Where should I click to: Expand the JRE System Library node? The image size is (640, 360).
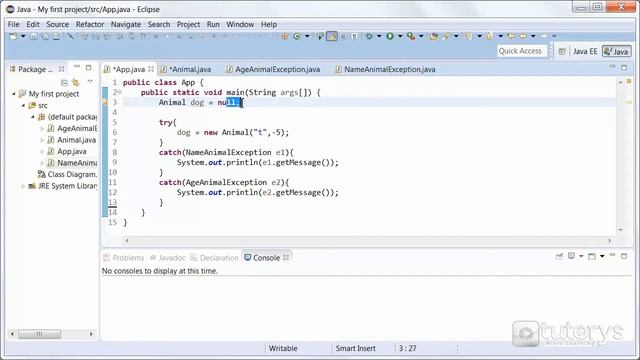[23, 186]
